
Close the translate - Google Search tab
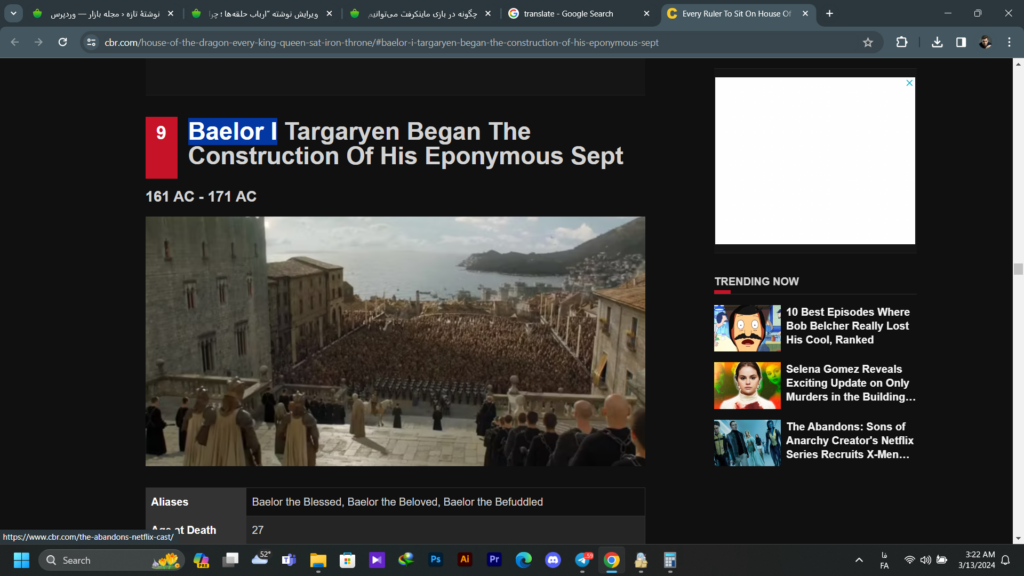coord(647,14)
